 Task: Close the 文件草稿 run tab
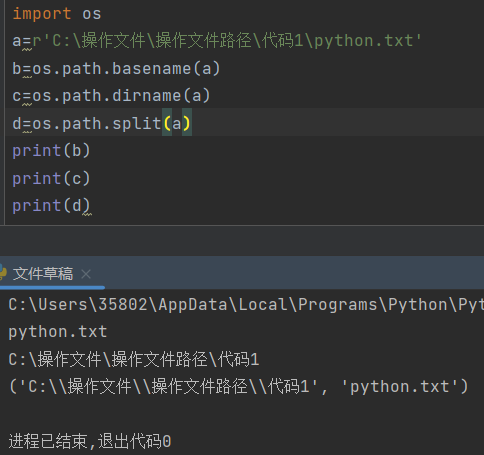86,274
